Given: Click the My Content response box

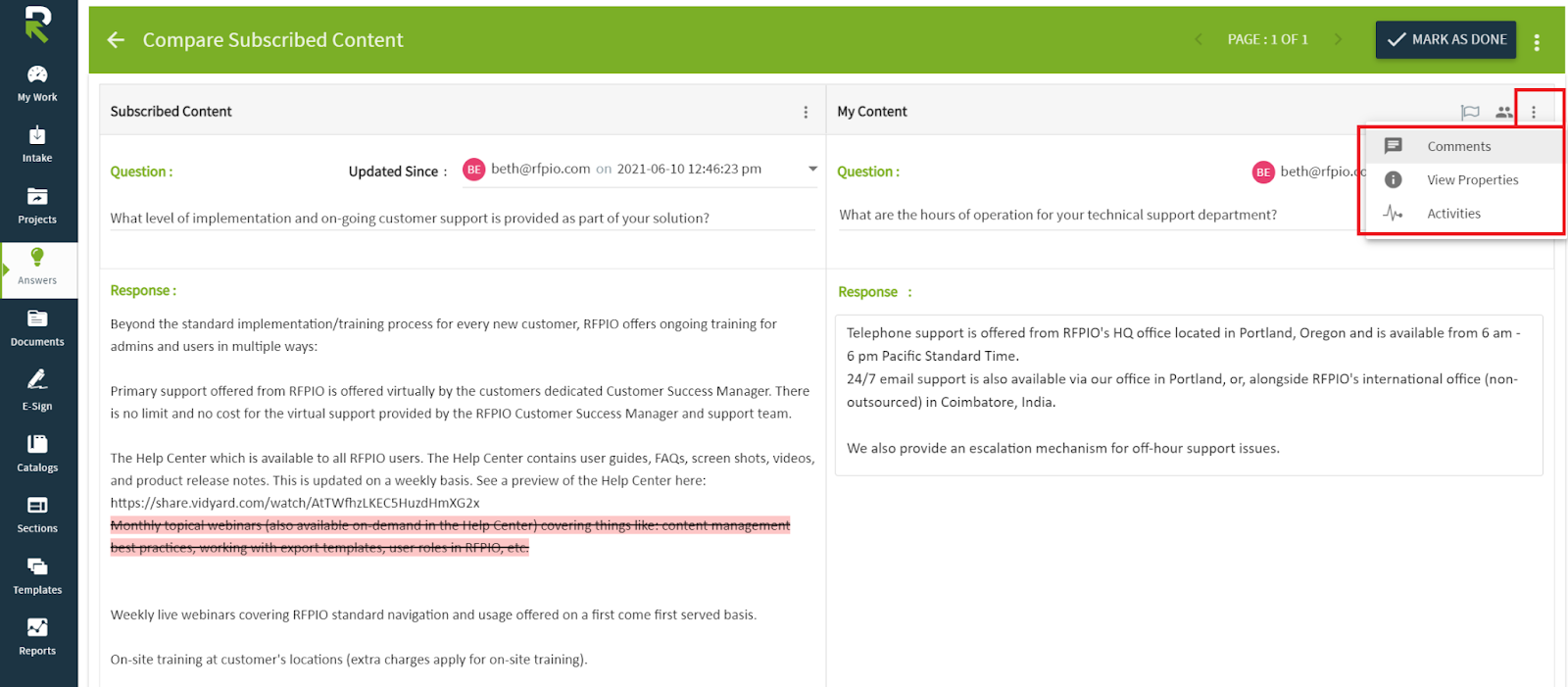Looking at the screenshot, I should coord(1189,395).
